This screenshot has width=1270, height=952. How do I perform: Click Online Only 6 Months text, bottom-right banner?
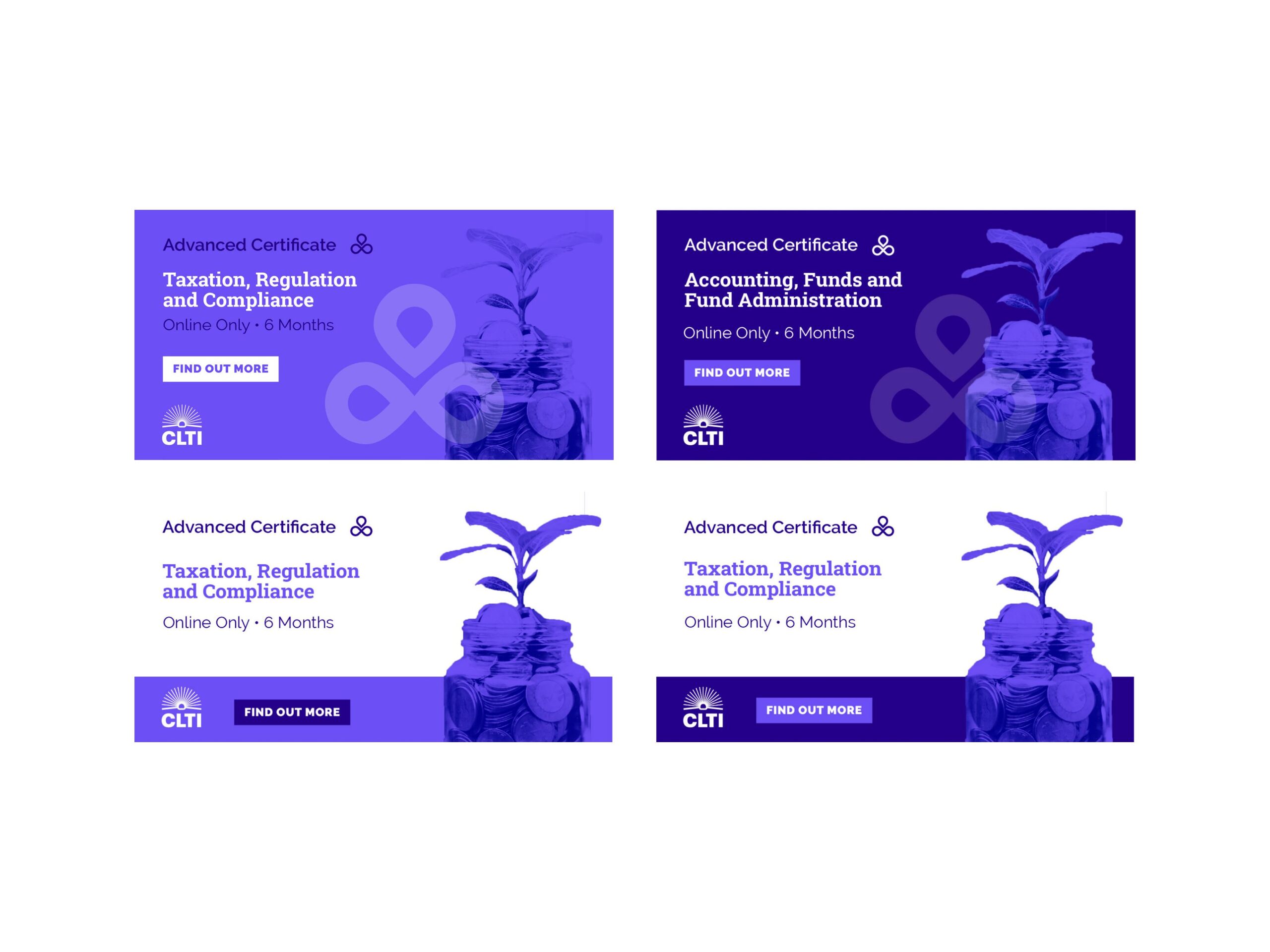pyautogui.click(x=769, y=622)
